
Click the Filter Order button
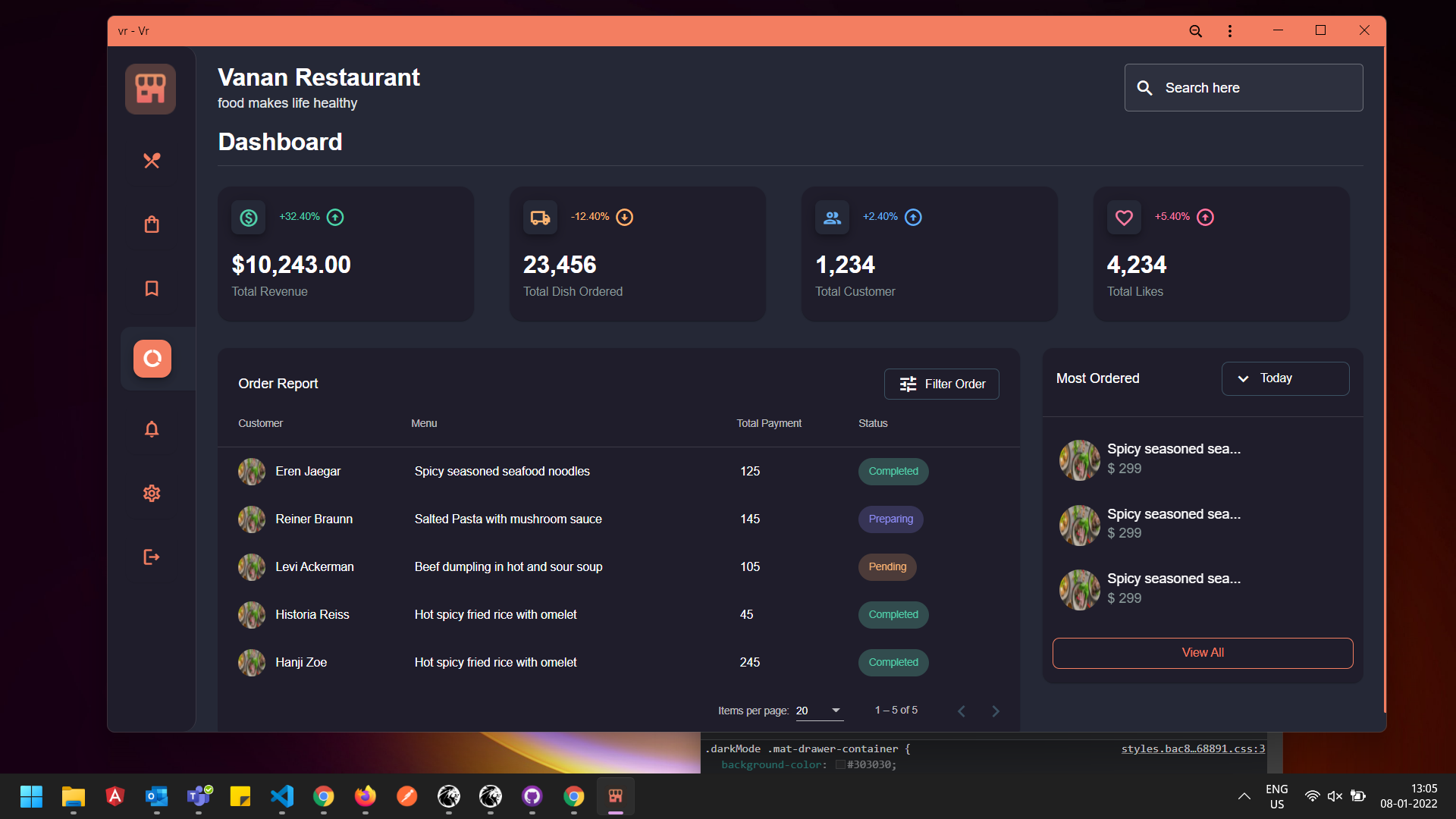[x=941, y=384]
